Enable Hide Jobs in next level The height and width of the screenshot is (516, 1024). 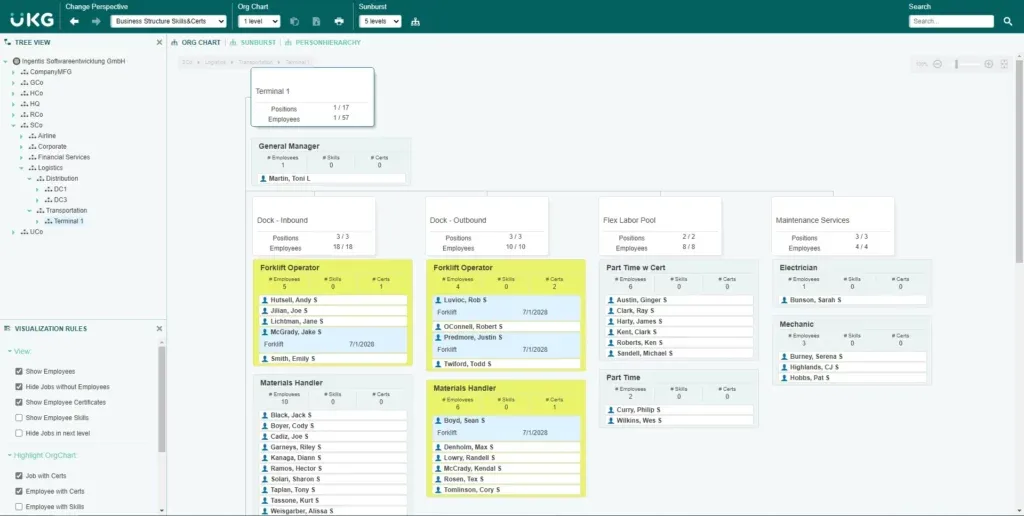click(x=19, y=433)
